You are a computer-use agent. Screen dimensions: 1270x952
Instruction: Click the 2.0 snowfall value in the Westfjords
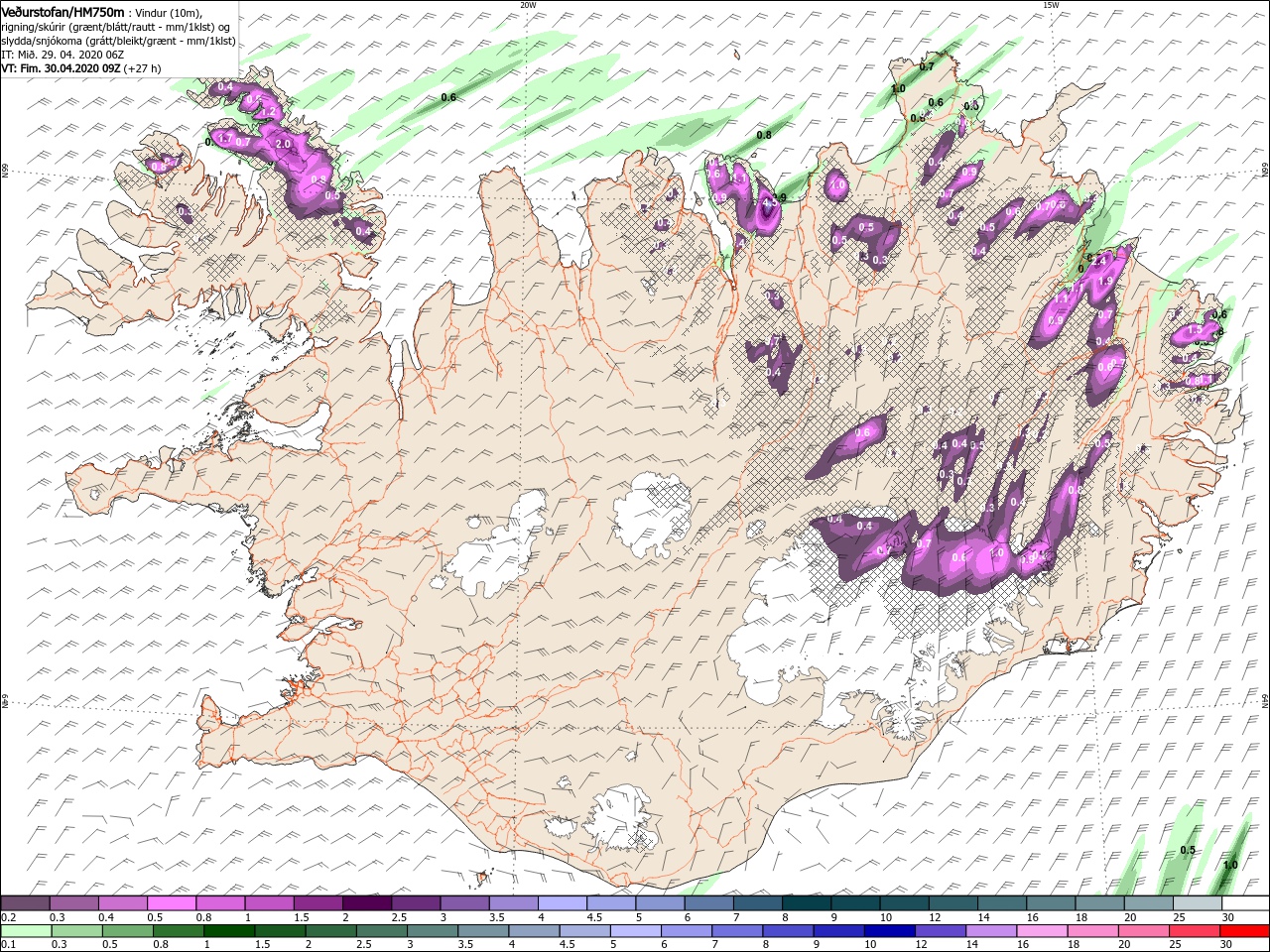point(283,145)
